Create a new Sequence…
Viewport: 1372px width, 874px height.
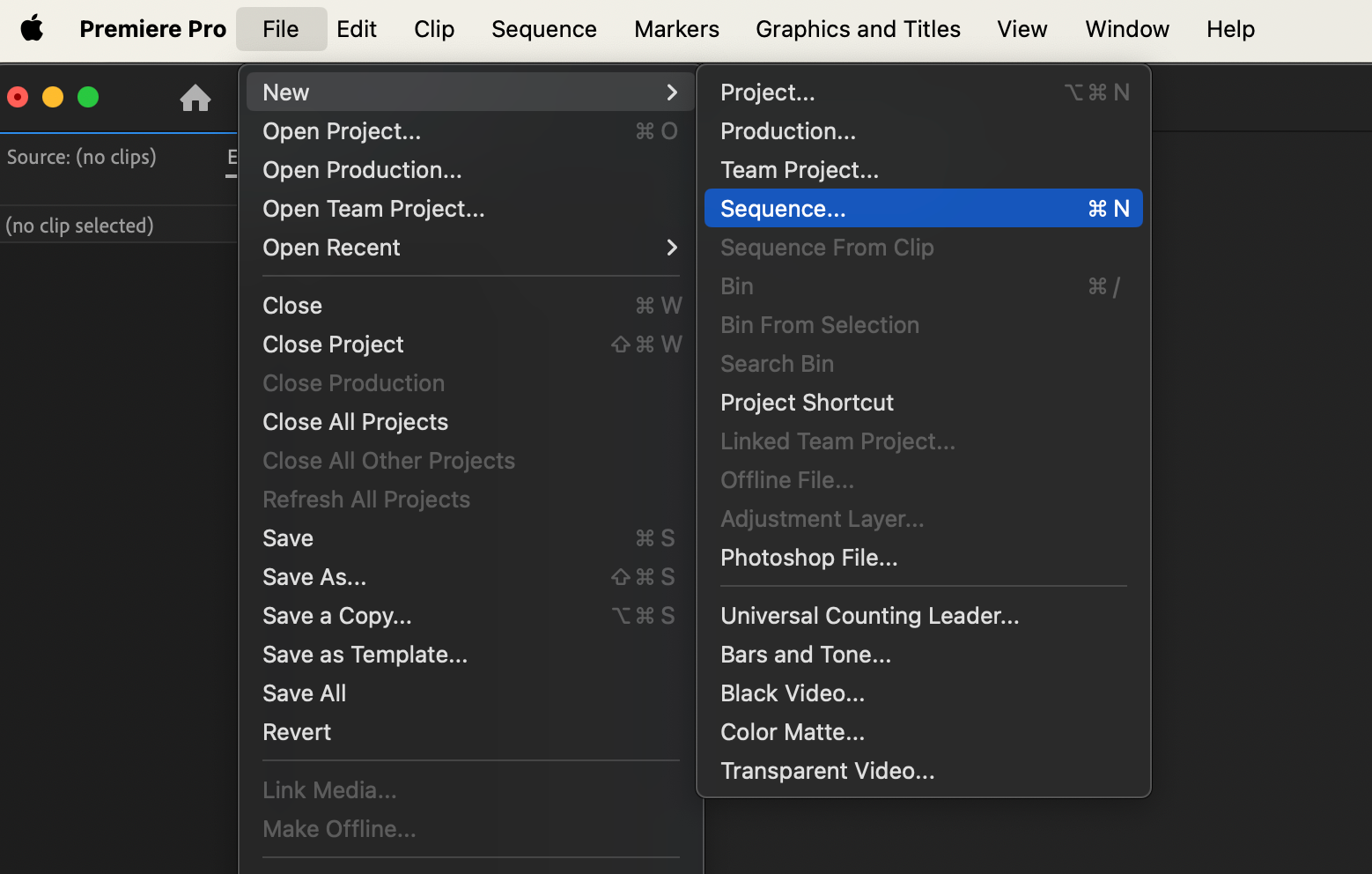924,208
